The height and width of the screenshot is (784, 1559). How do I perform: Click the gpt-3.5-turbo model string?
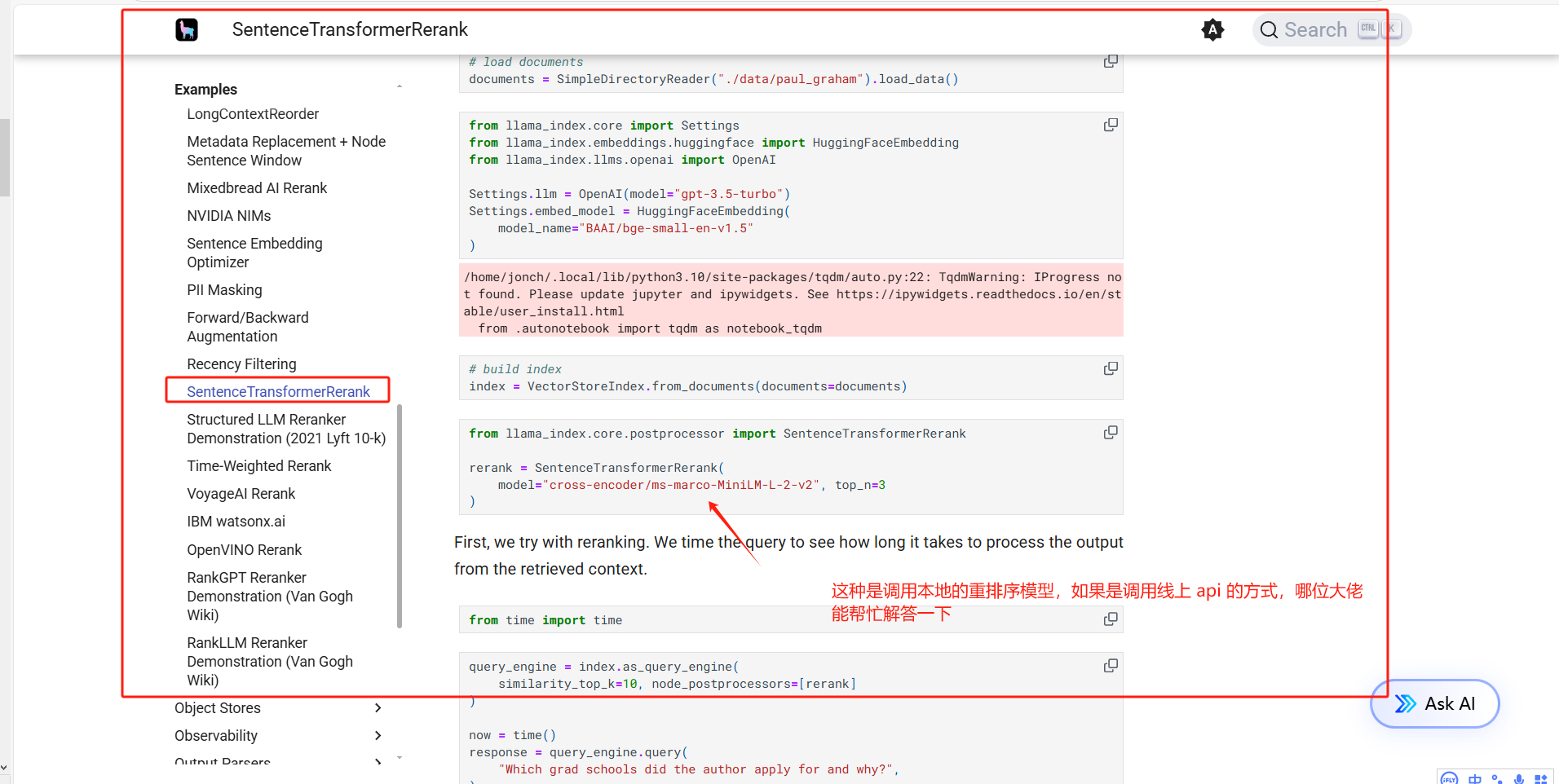coord(729,194)
